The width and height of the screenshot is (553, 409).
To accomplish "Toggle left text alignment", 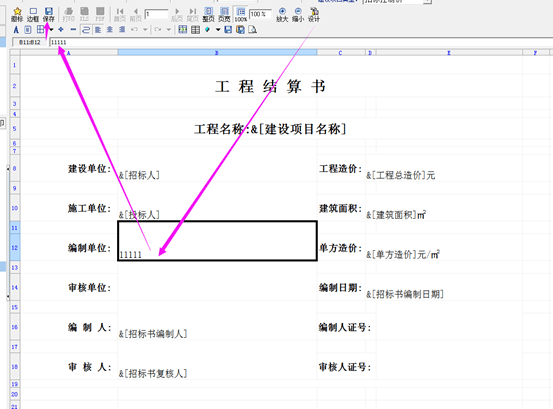I will [98, 30].
